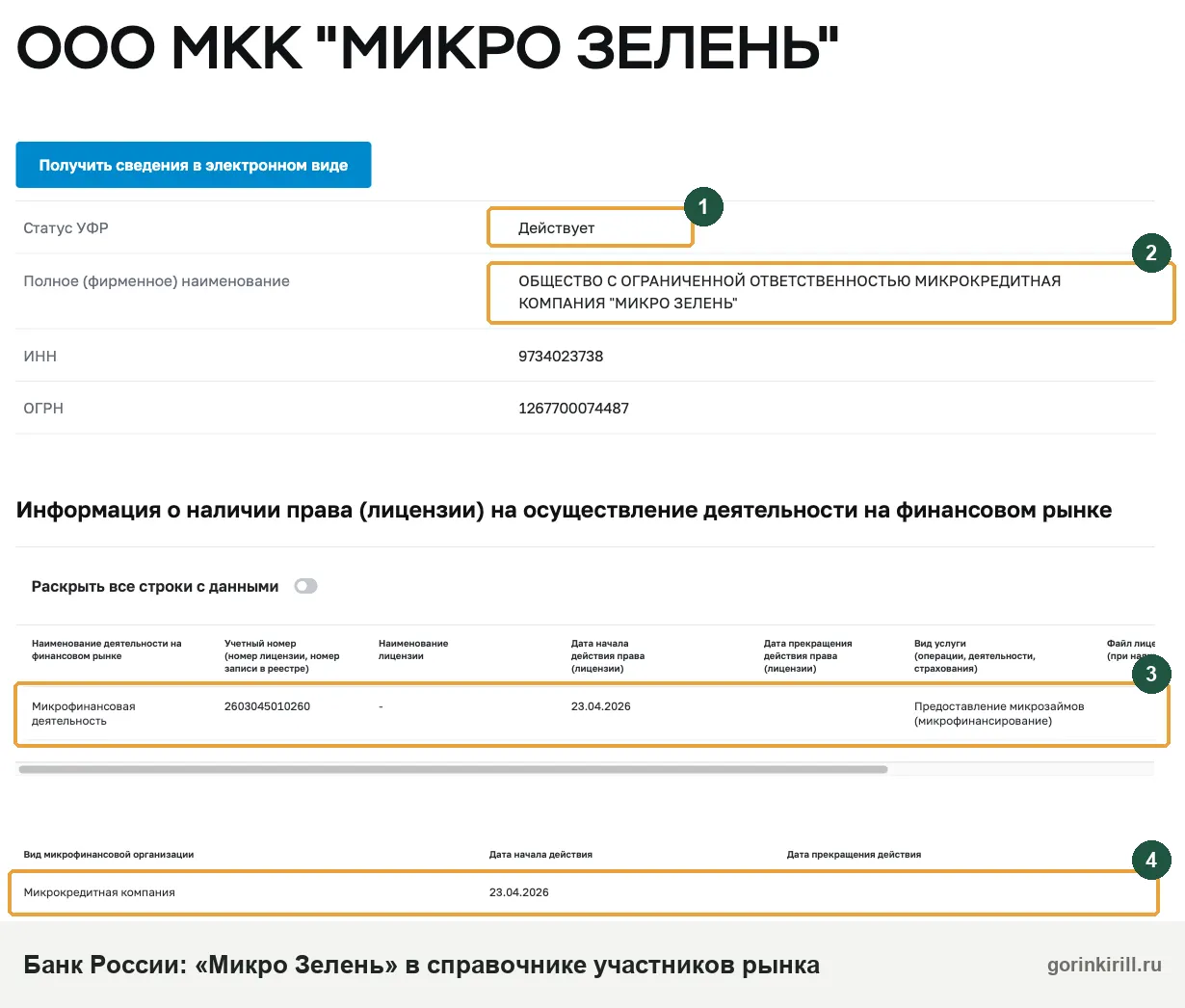This screenshot has height=1008, width=1185.
Task: Click 'Статус УФР' label
Action: tap(66, 228)
